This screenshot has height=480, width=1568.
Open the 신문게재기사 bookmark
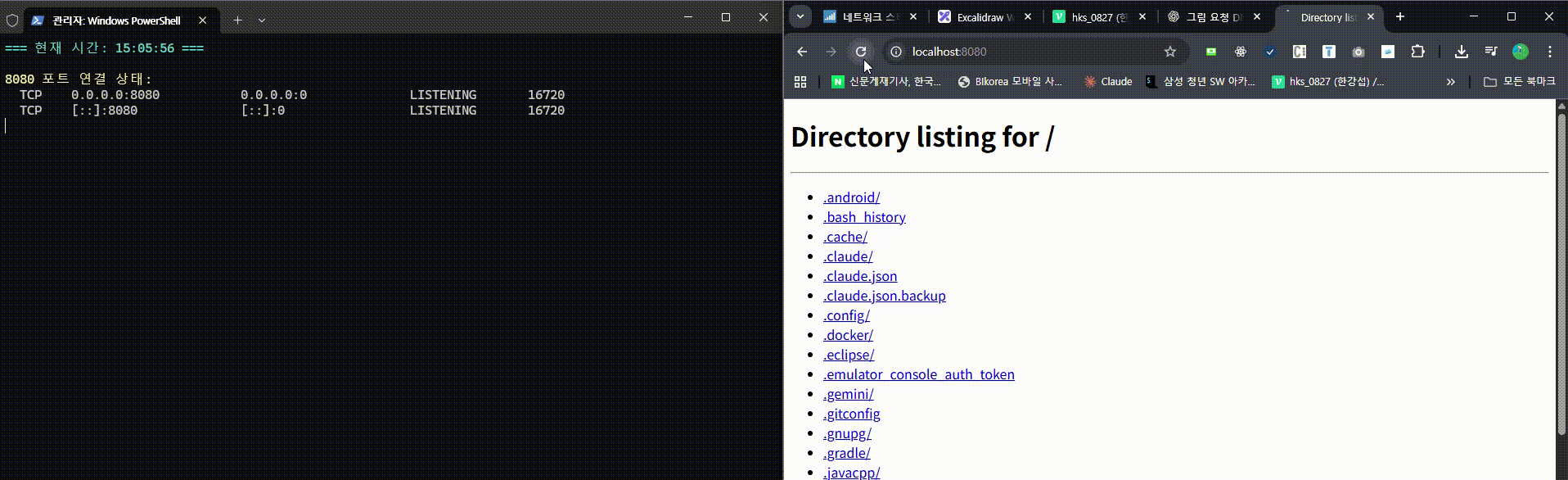tap(886, 82)
